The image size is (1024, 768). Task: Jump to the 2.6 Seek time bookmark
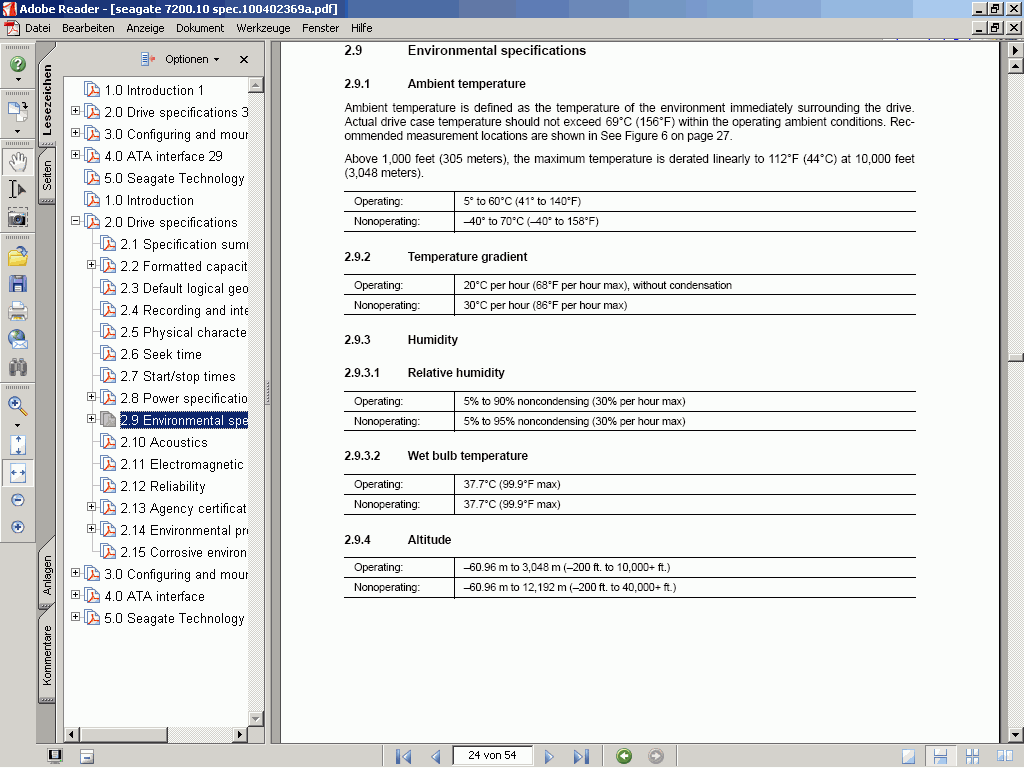tap(161, 354)
